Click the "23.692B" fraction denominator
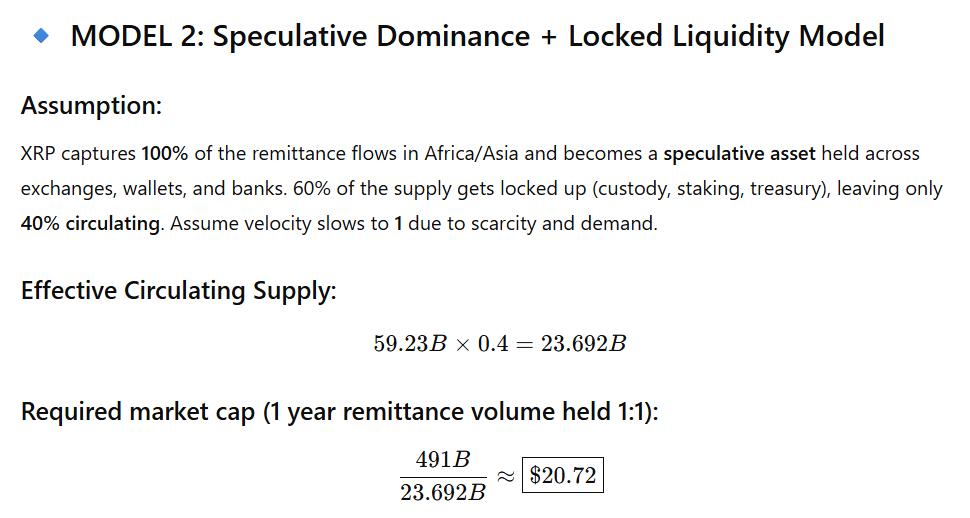The width and height of the screenshot is (970, 518). (441, 492)
